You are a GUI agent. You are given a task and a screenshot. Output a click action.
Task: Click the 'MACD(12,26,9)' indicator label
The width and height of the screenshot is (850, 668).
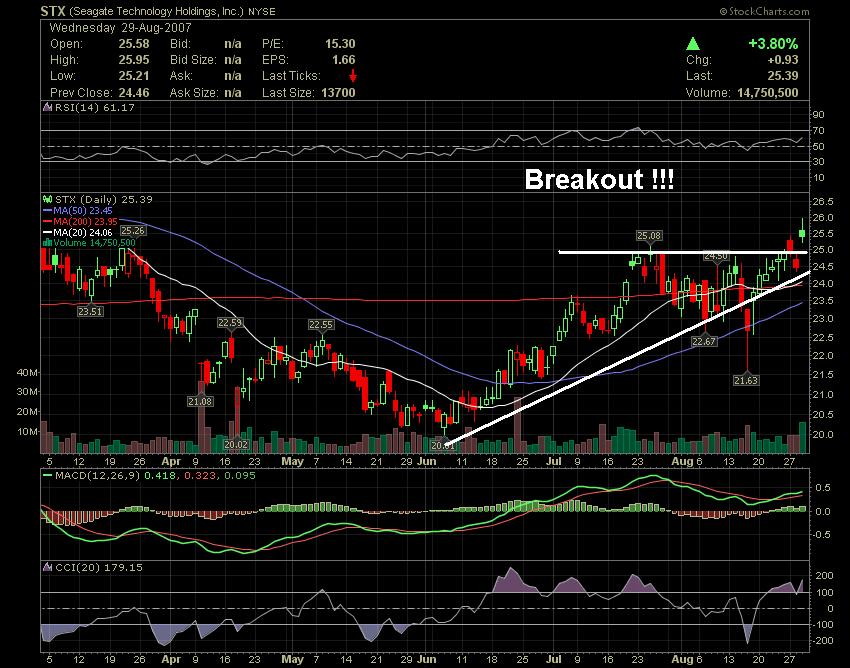[97, 476]
